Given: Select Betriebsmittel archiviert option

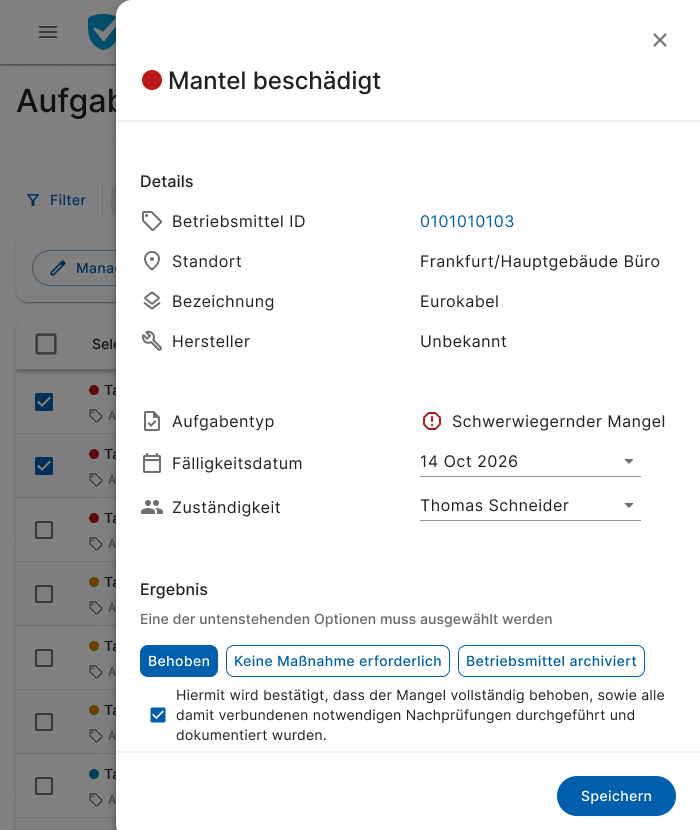Looking at the screenshot, I should coord(551,661).
